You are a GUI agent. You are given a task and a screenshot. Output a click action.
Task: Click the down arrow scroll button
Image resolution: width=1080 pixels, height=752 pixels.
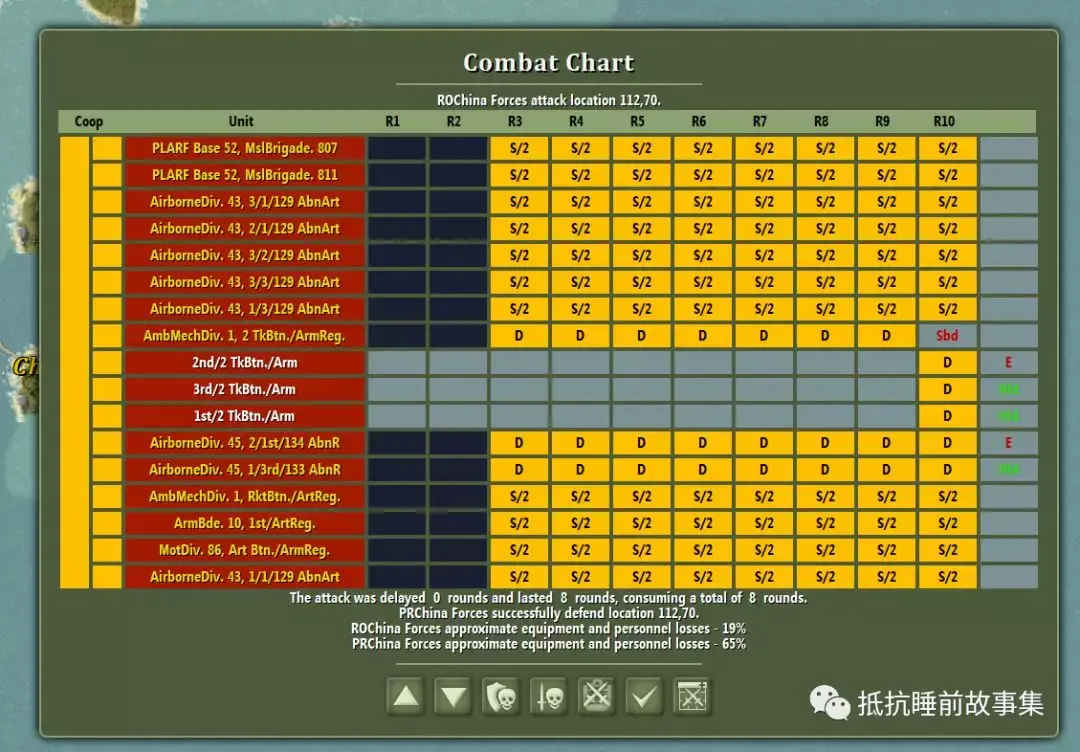(453, 697)
